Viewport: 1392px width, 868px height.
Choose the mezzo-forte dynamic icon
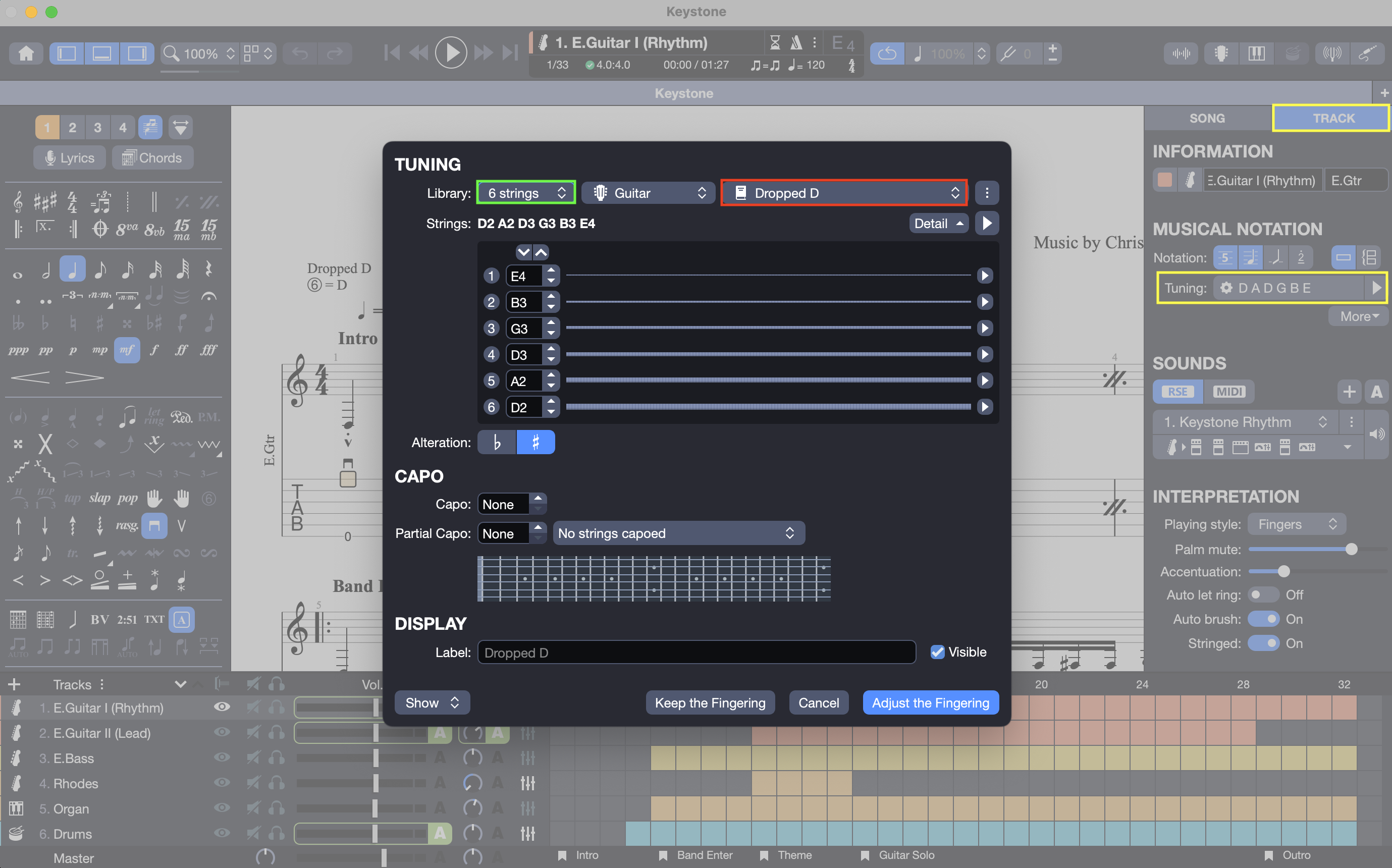click(127, 350)
